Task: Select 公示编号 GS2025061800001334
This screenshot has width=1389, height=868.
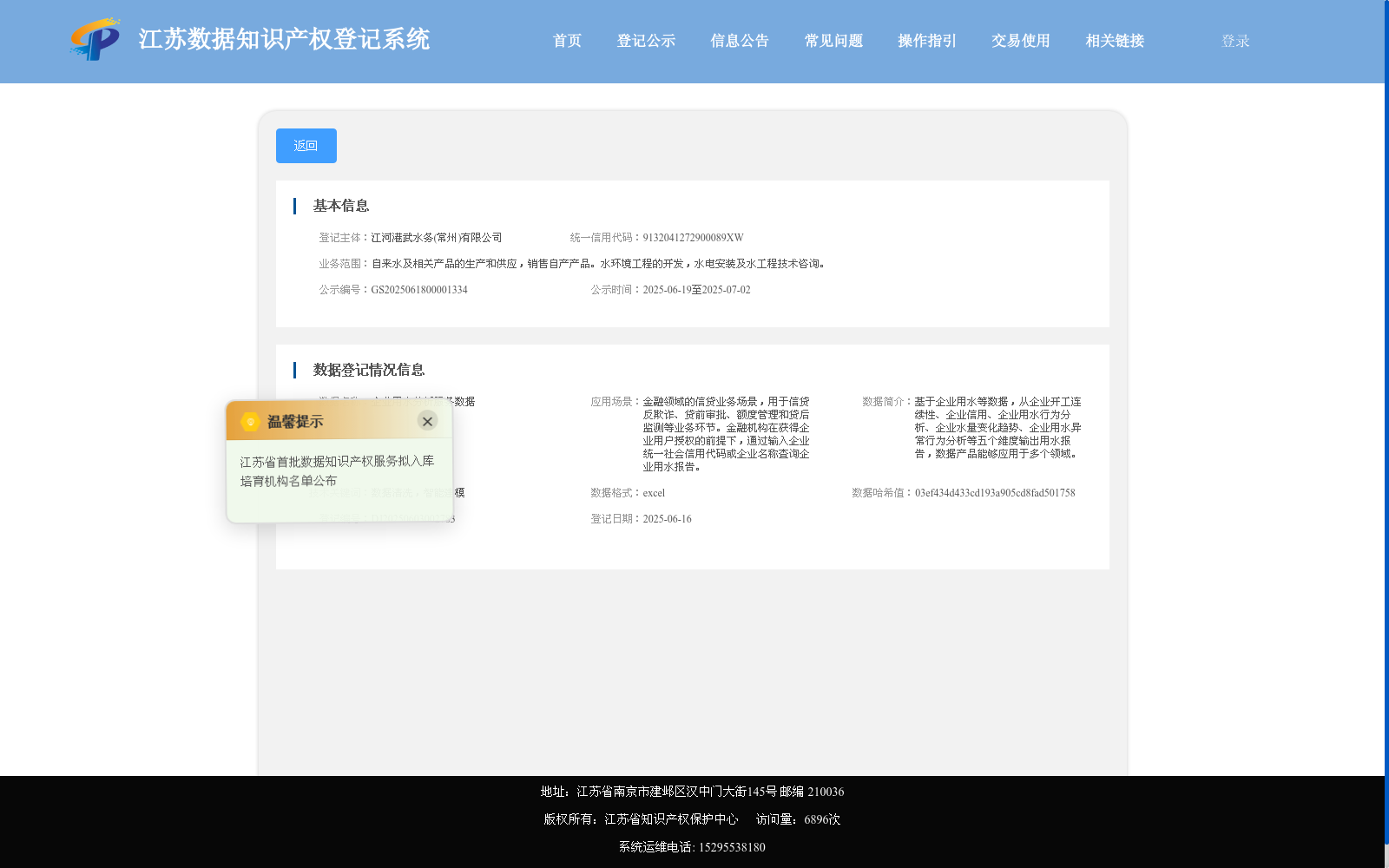Action: tap(419, 290)
